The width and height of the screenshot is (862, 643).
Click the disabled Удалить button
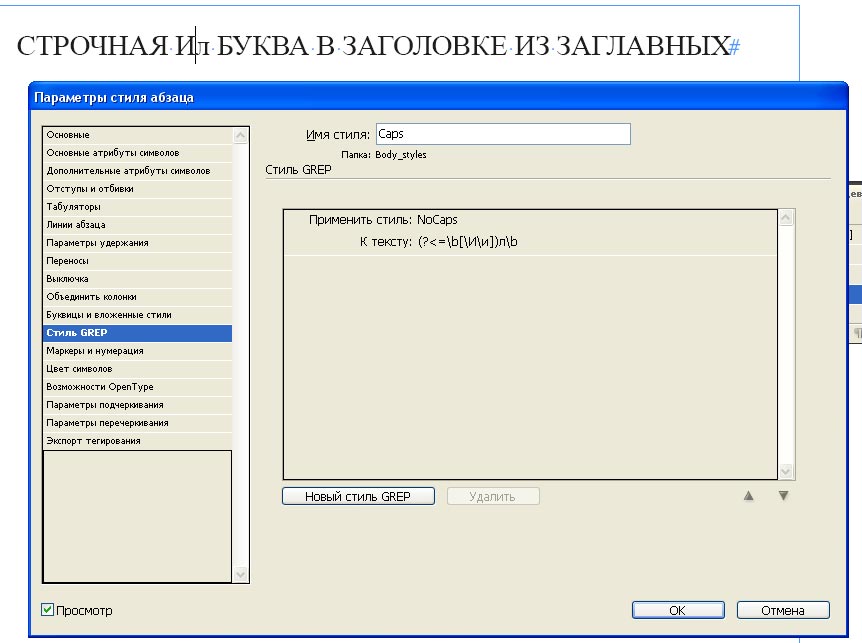(493, 496)
